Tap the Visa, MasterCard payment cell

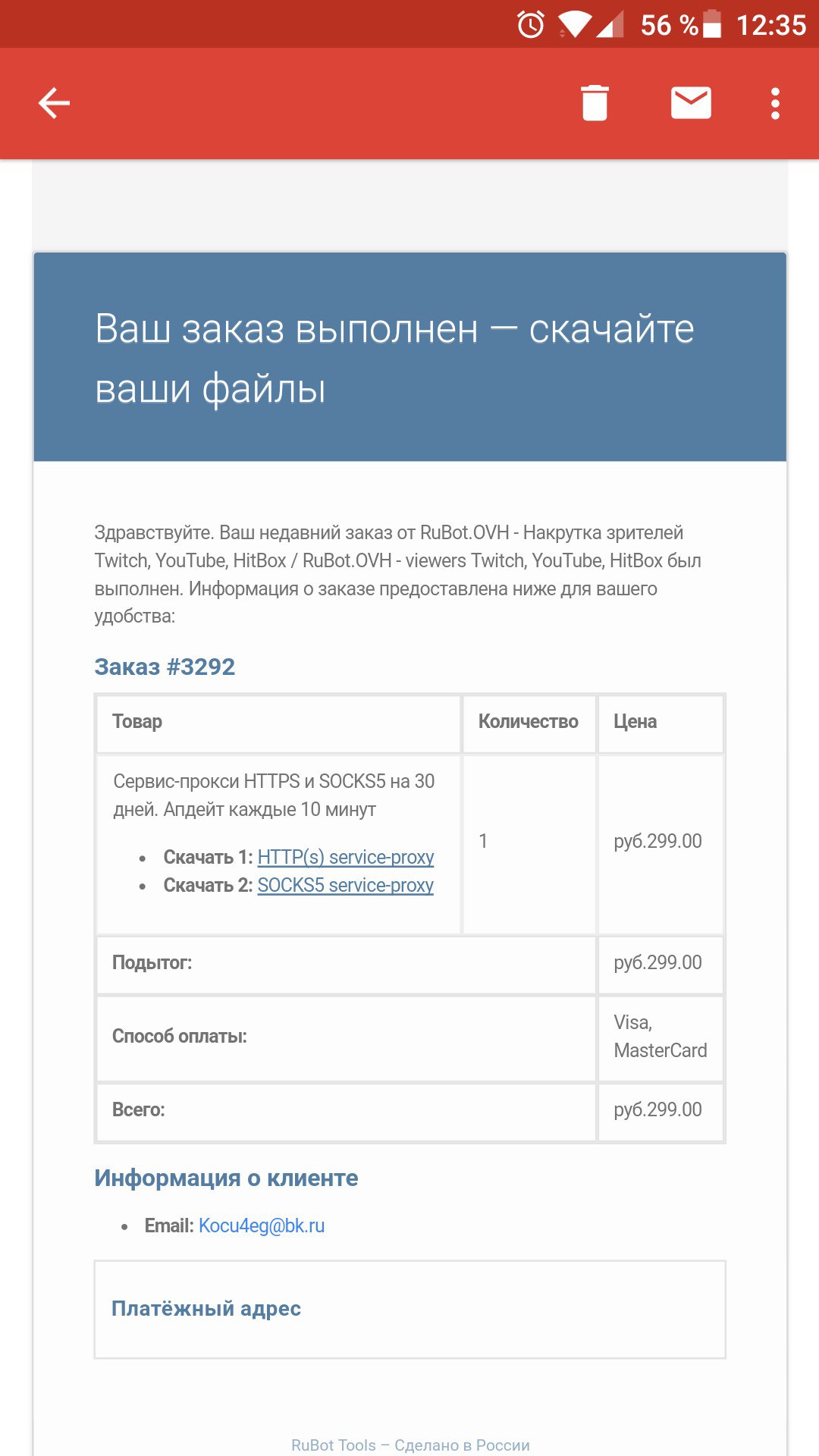click(x=660, y=1037)
